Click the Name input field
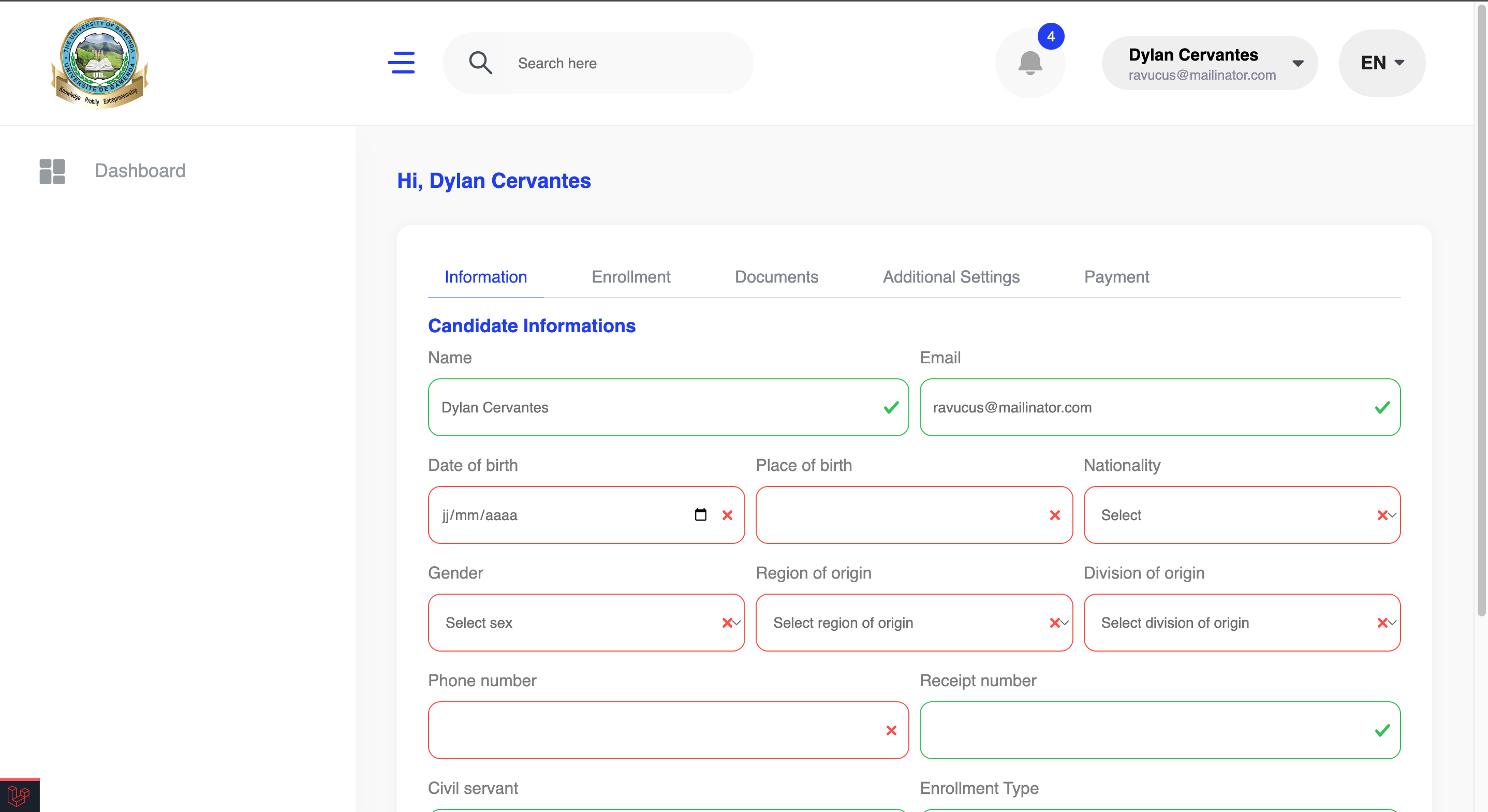Screen dimensions: 1488x812 point(668,407)
